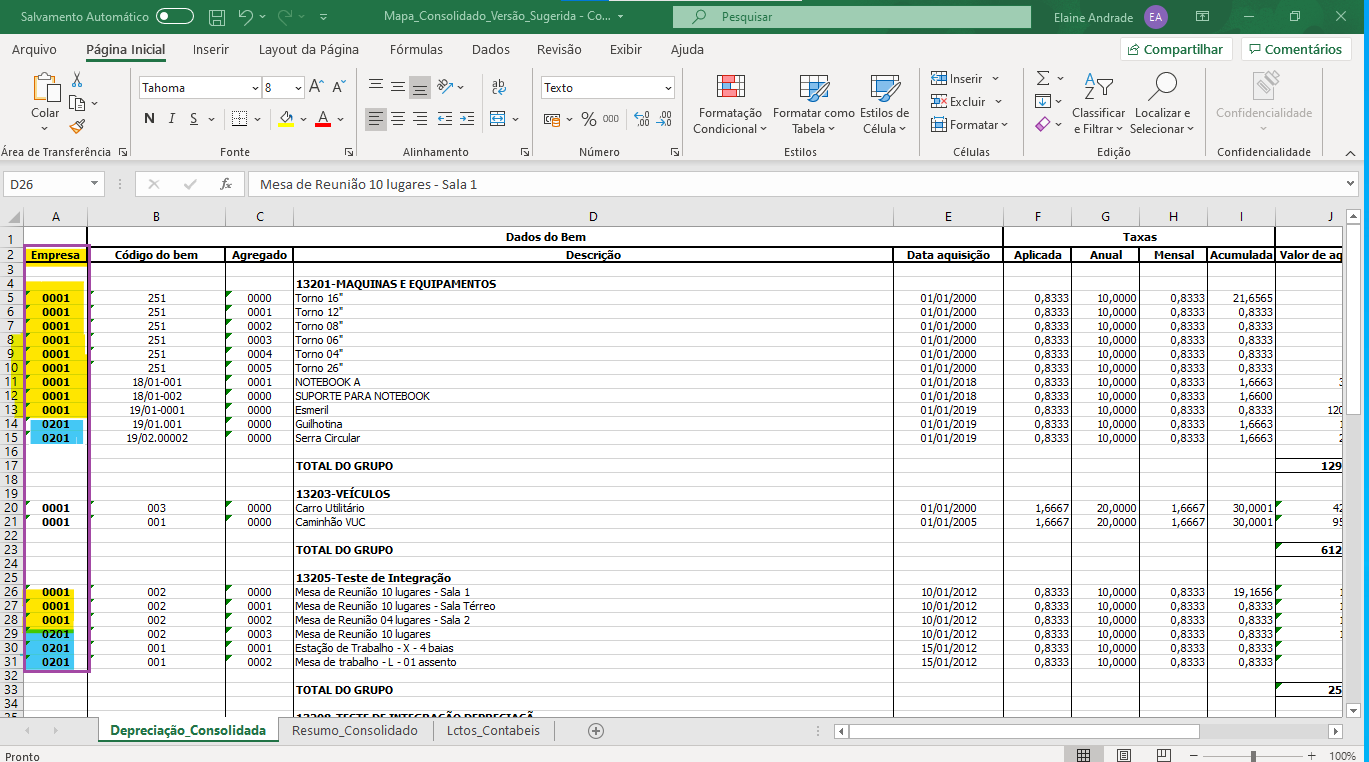Toggle bold formatting

[150, 119]
